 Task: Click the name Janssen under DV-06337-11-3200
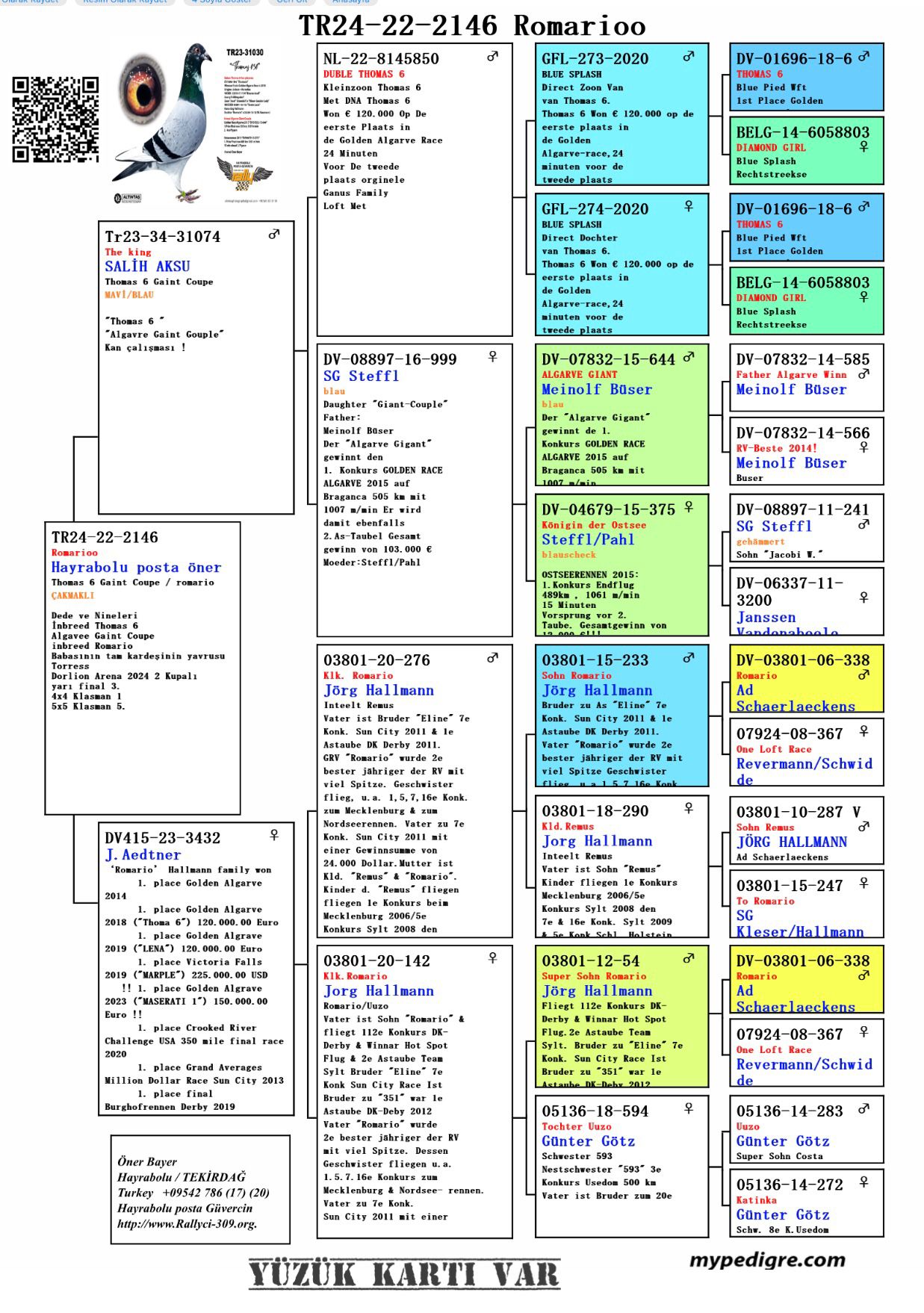pyautogui.click(x=766, y=618)
